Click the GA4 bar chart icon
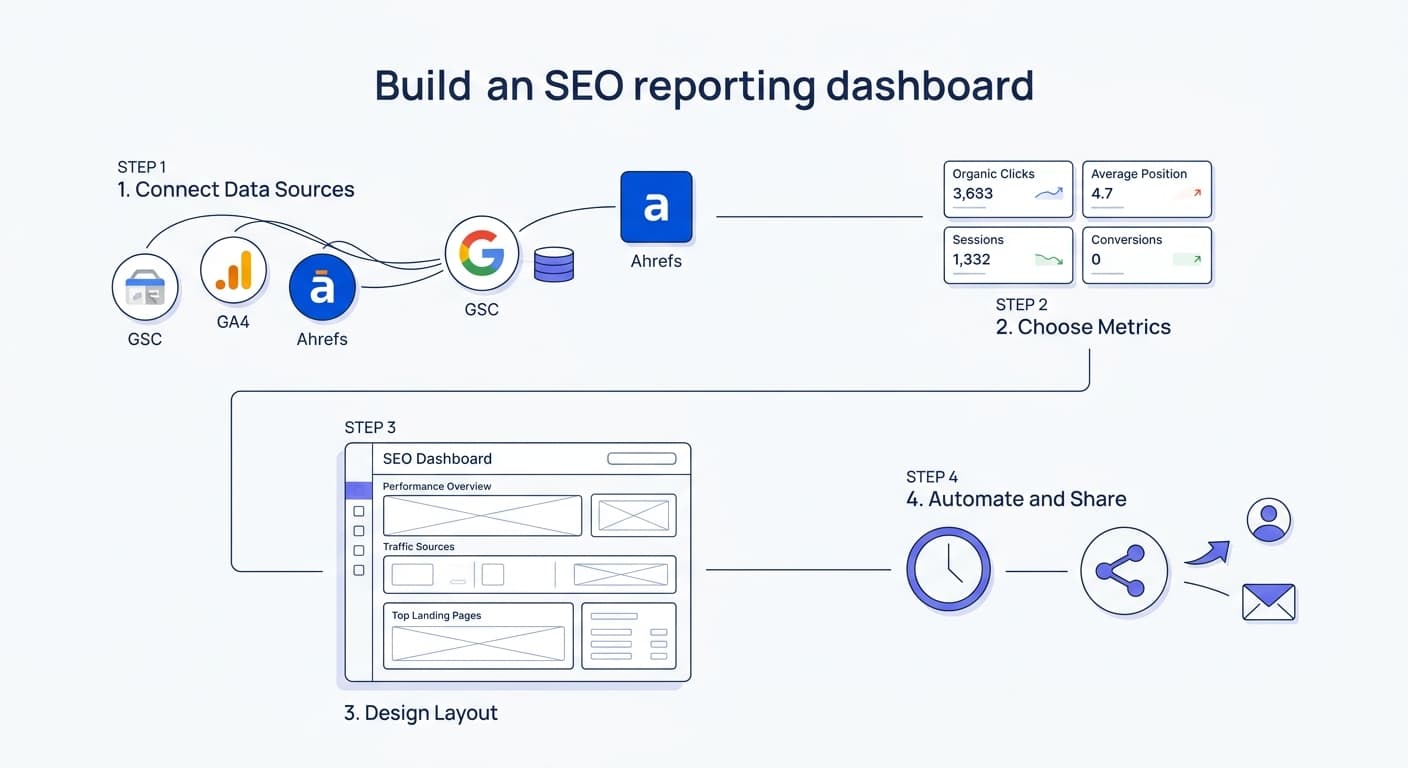1408x768 pixels. [233, 270]
